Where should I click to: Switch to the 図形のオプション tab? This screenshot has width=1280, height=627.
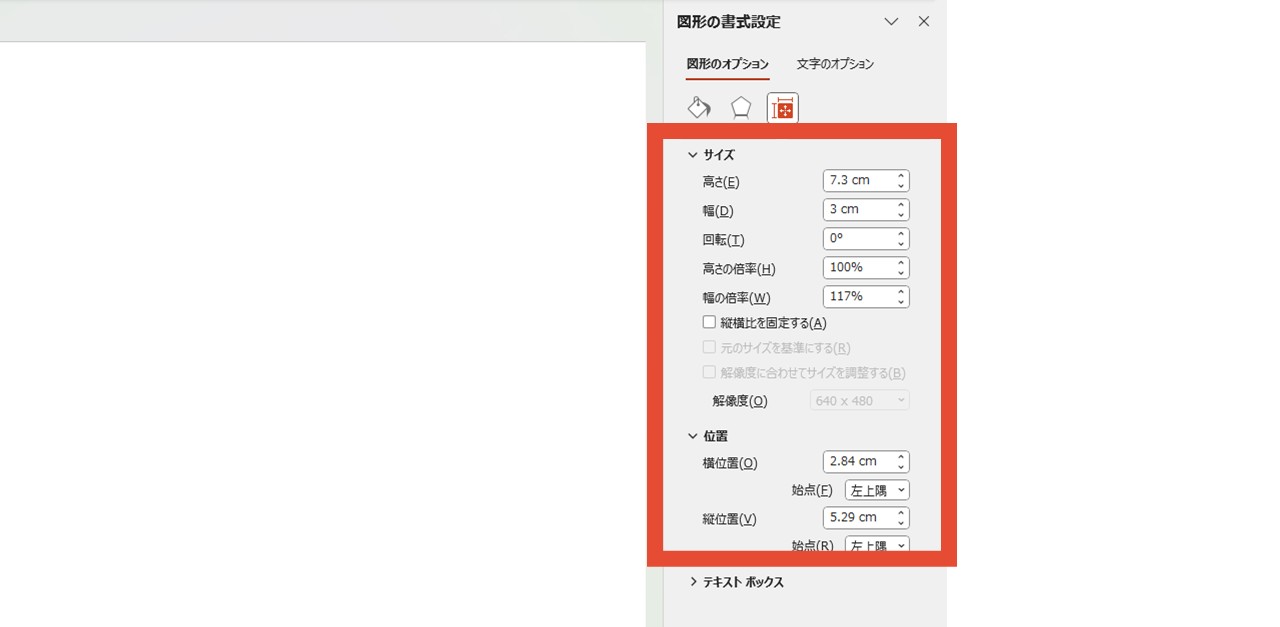728,64
